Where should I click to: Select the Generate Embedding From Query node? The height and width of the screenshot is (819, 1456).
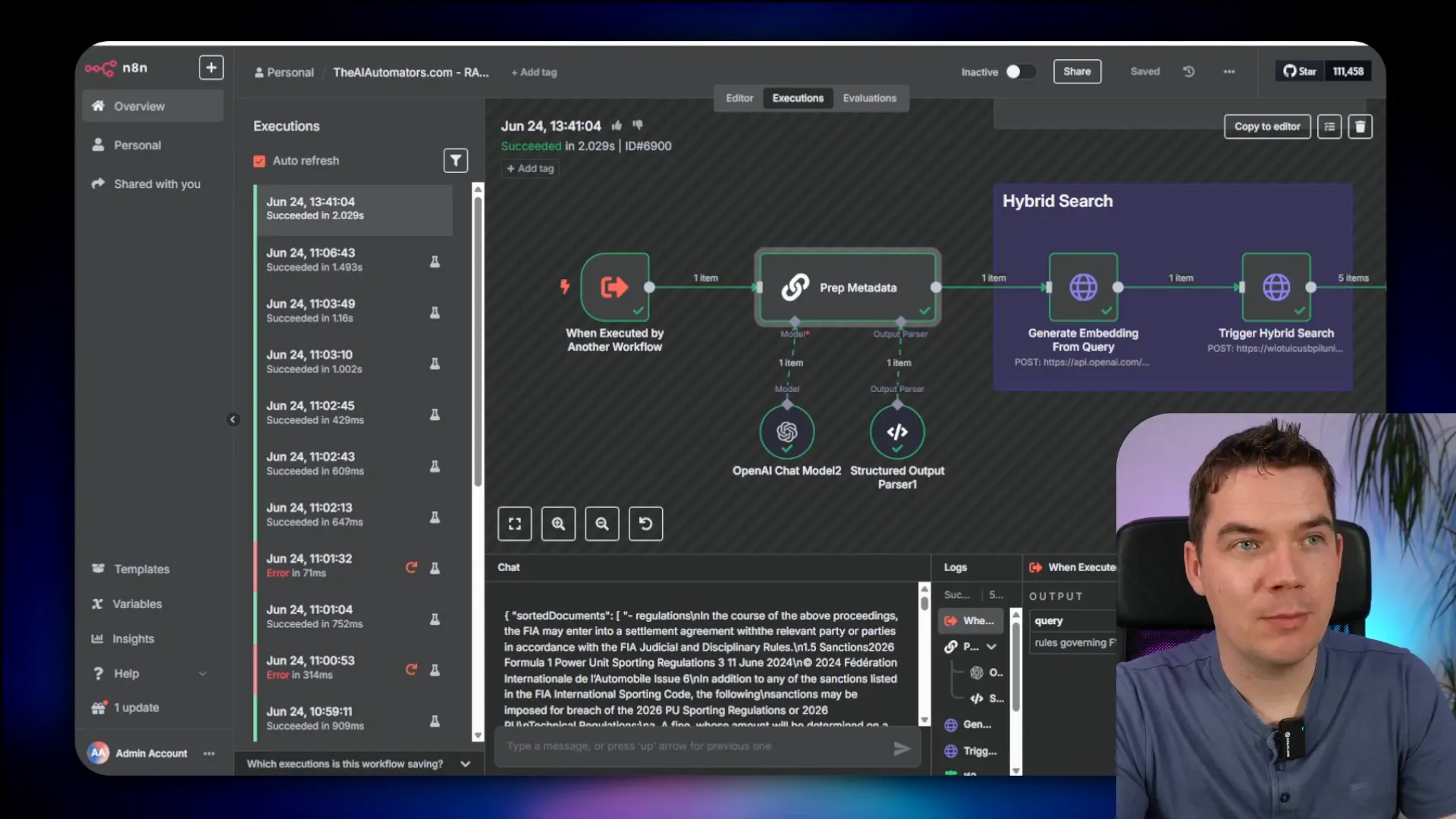click(x=1083, y=287)
